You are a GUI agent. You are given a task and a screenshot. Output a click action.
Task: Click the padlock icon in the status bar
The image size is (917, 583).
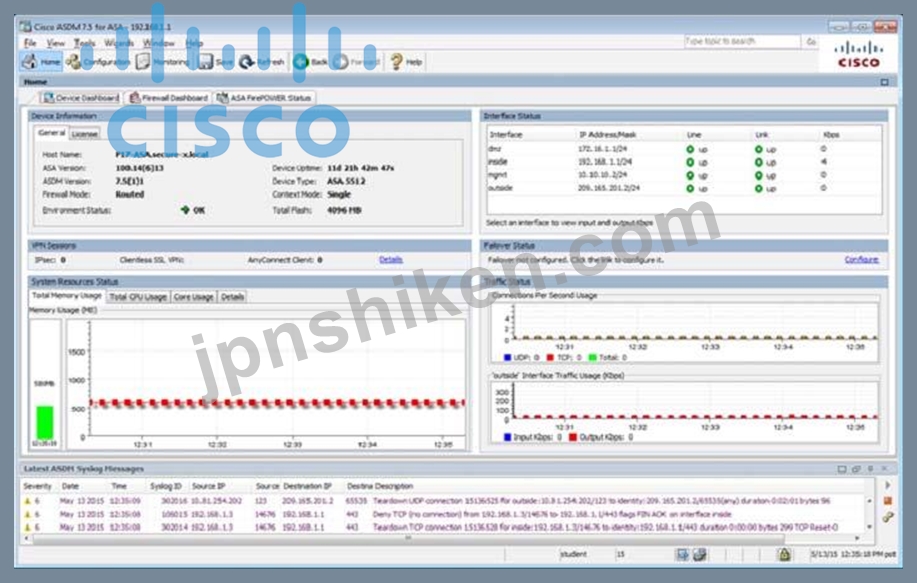784,554
